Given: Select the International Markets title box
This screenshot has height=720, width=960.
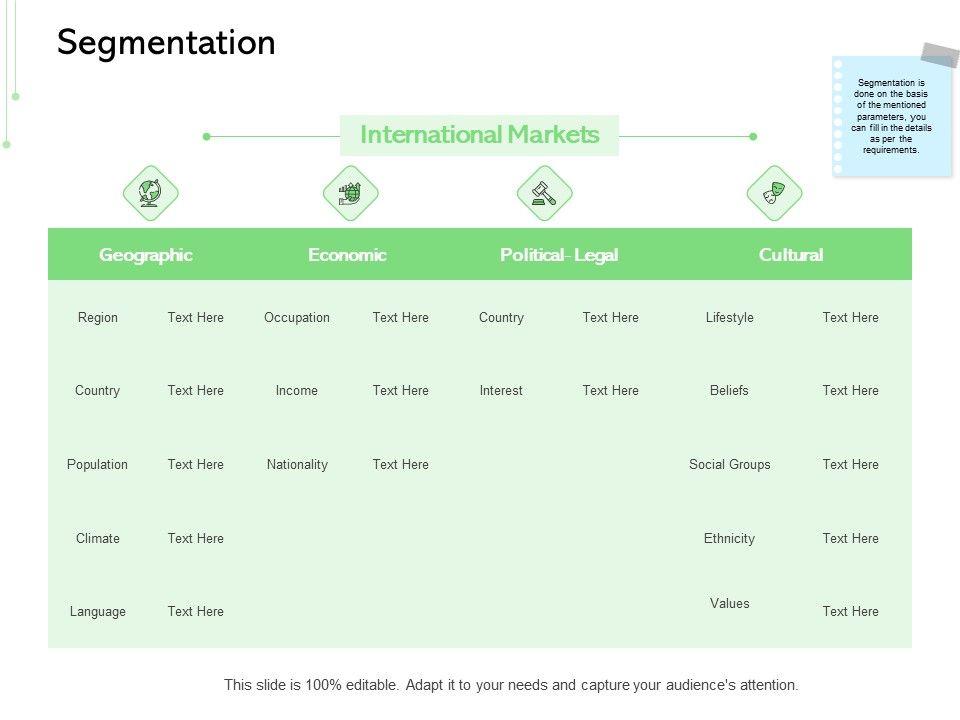Looking at the screenshot, I should [x=479, y=135].
